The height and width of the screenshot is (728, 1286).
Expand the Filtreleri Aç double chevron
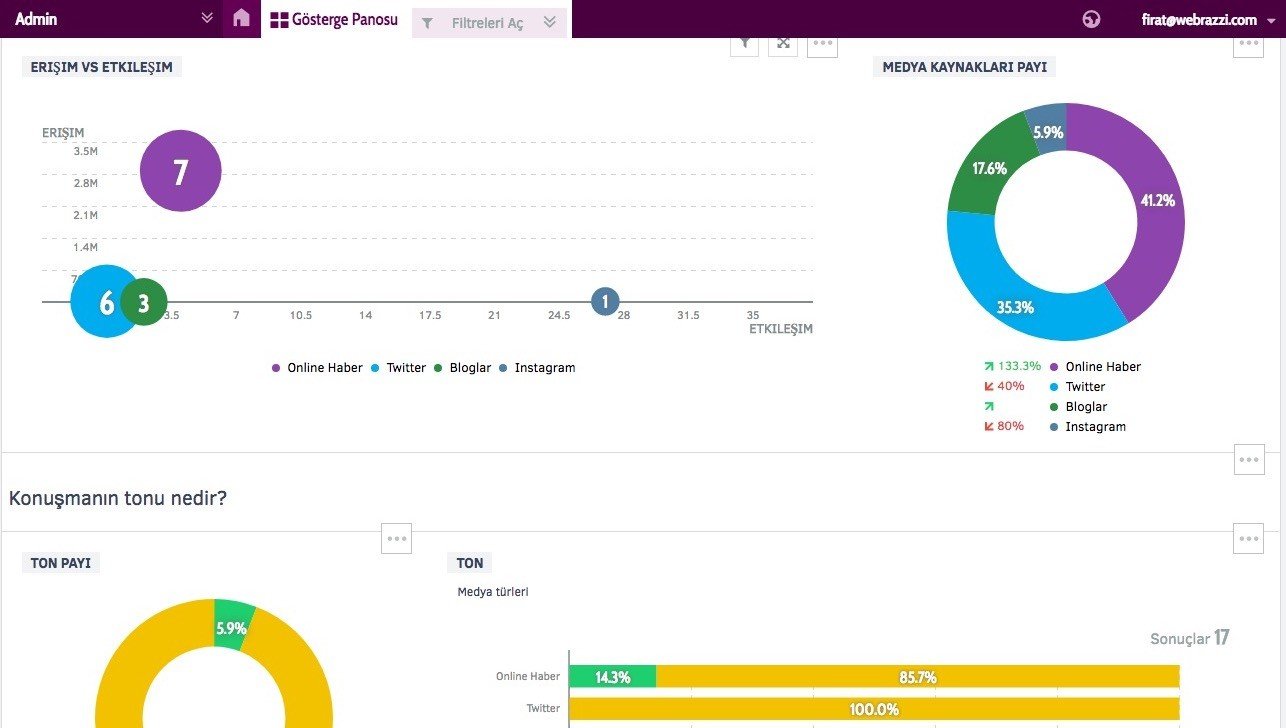click(x=549, y=22)
